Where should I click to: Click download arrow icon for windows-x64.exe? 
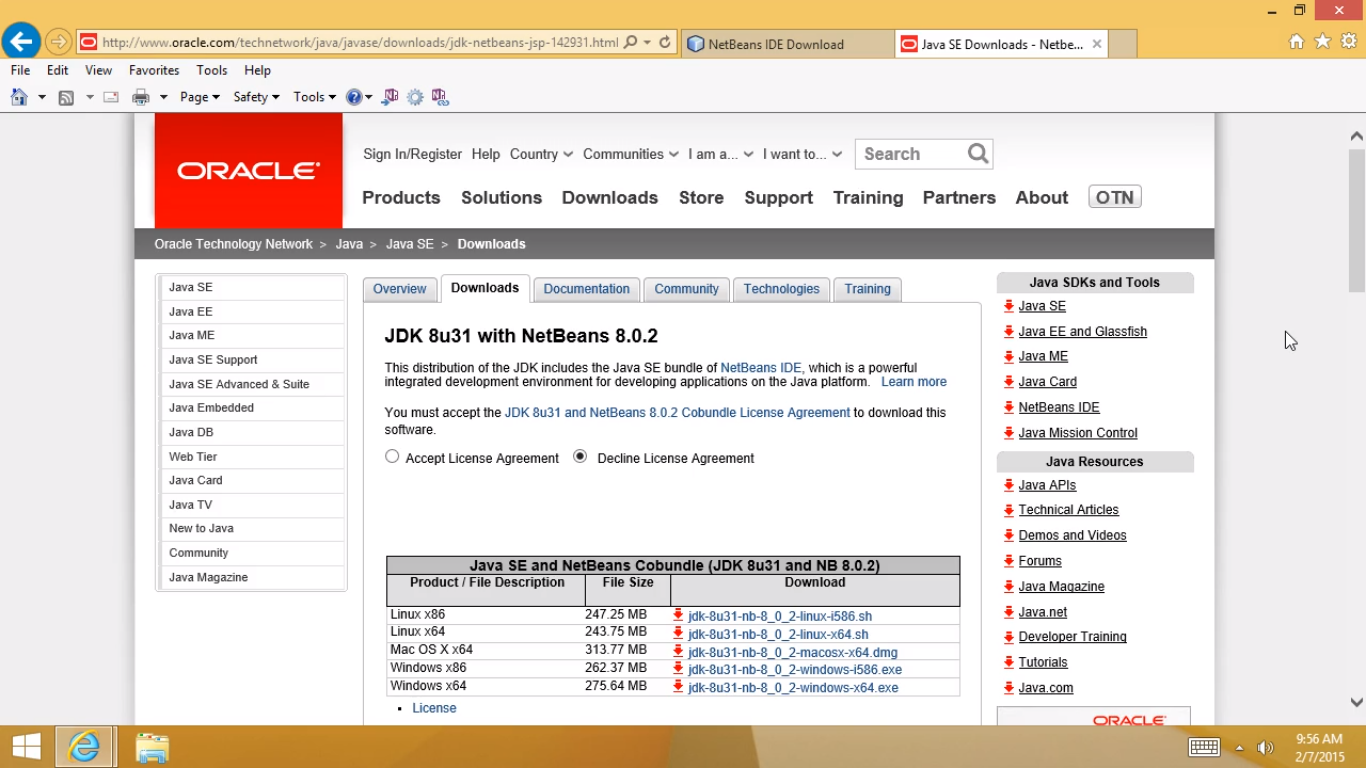[678, 687]
